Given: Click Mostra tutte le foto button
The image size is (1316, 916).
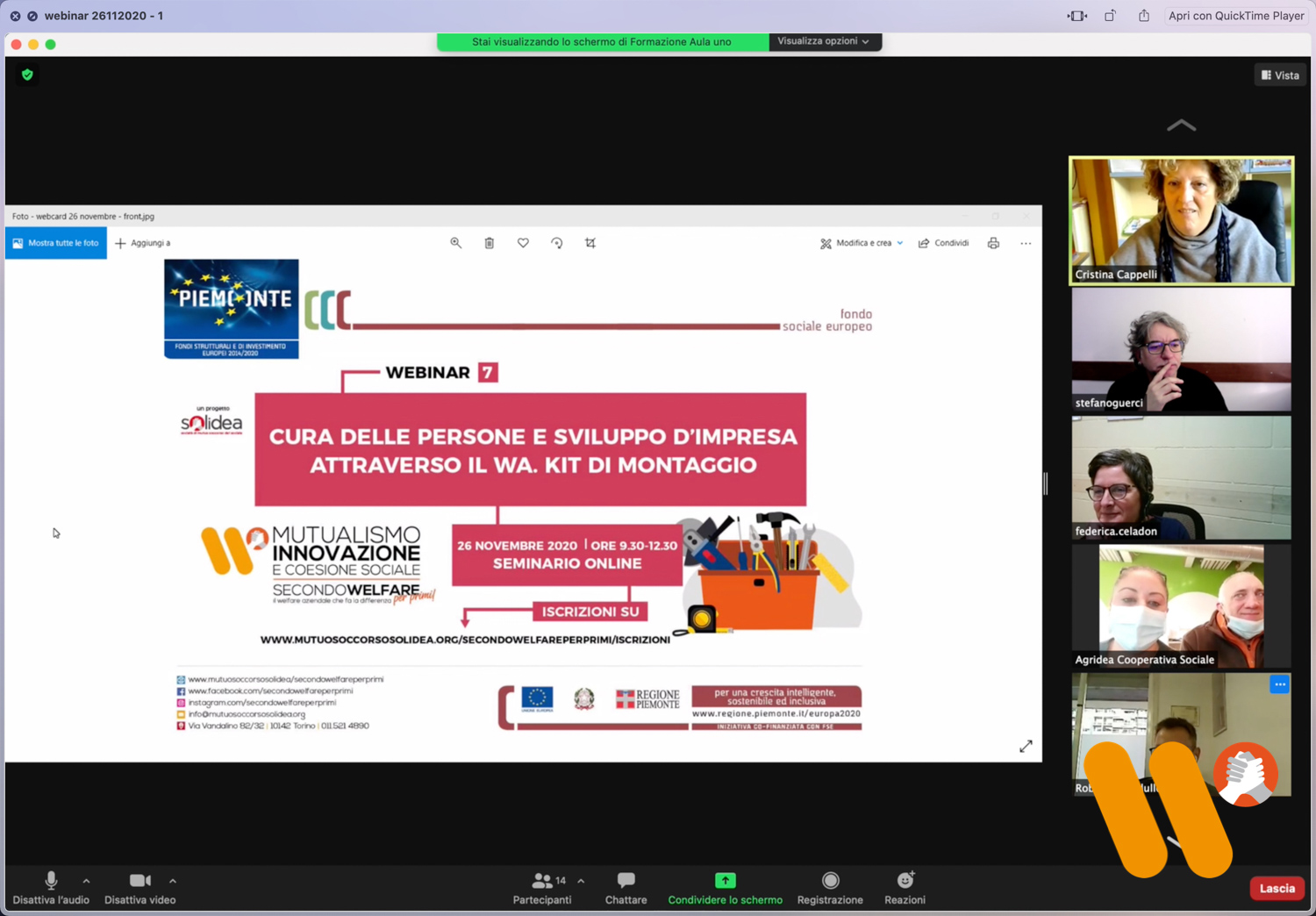Looking at the screenshot, I should click(x=56, y=243).
